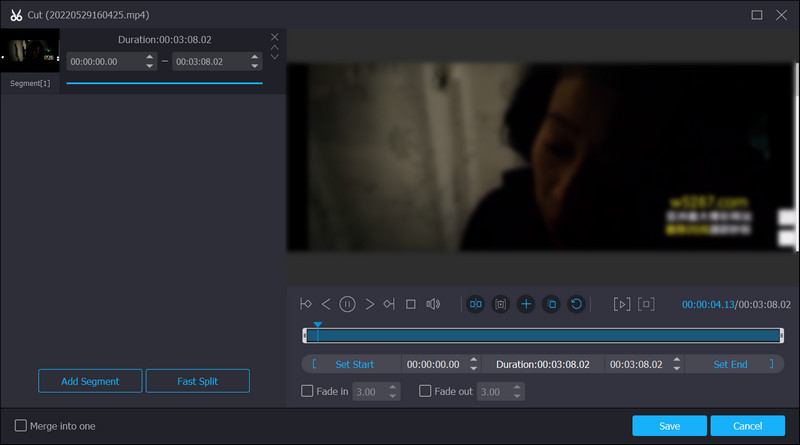The image size is (800, 445).
Task: Check the Merge into one option
Action: click(21, 426)
